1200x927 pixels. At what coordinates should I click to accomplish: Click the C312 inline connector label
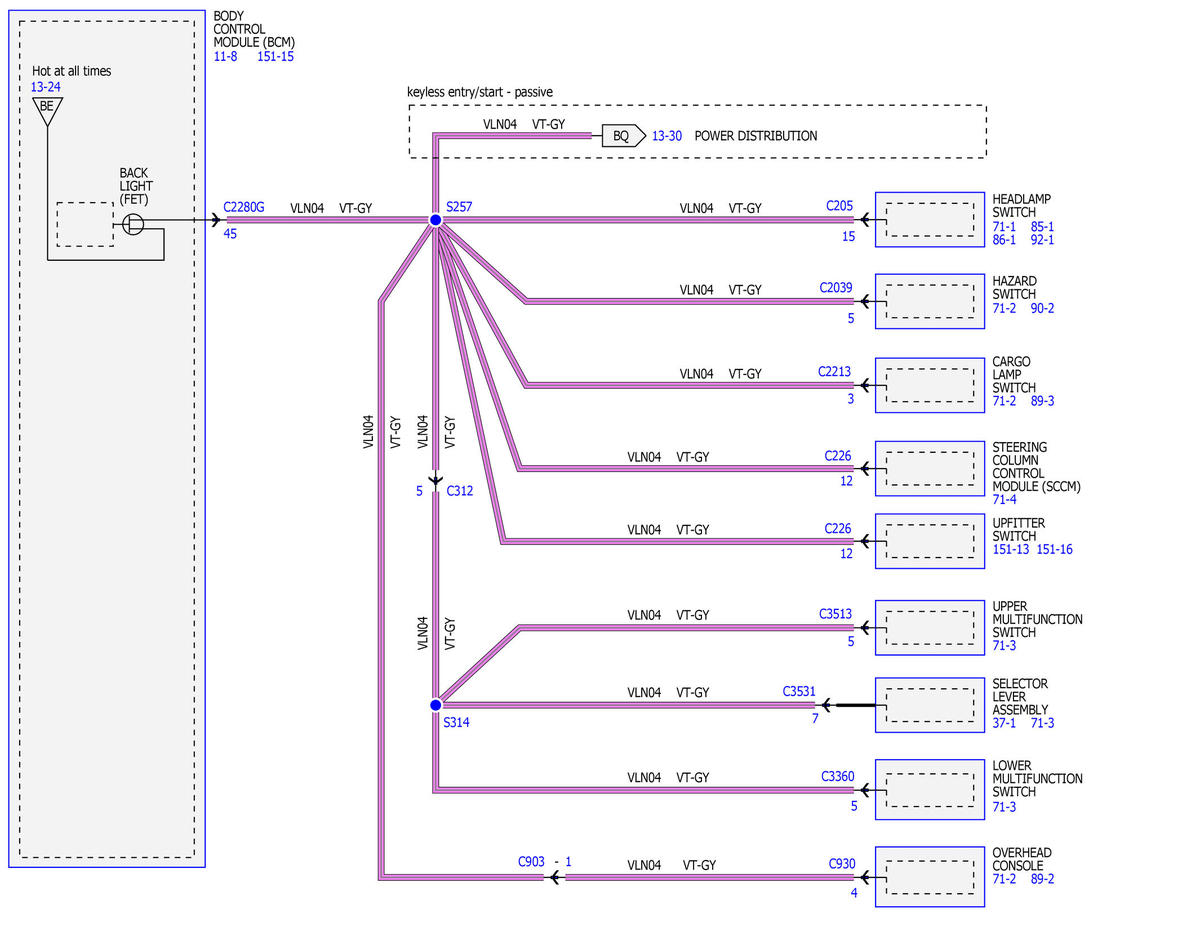click(x=460, y=491)
